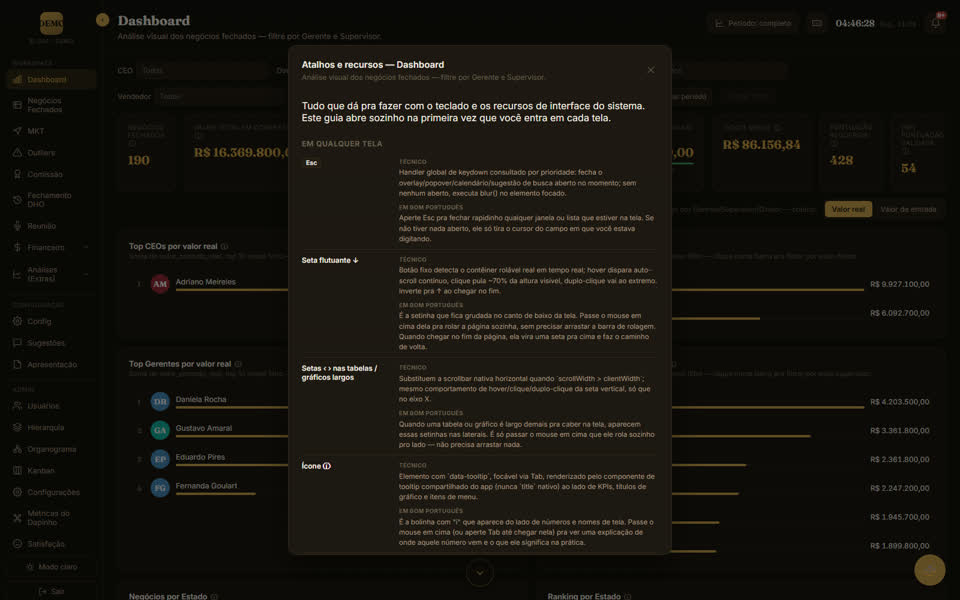Click the screen icon beside the clock
The image size is (960, 600).
[817, 23]
